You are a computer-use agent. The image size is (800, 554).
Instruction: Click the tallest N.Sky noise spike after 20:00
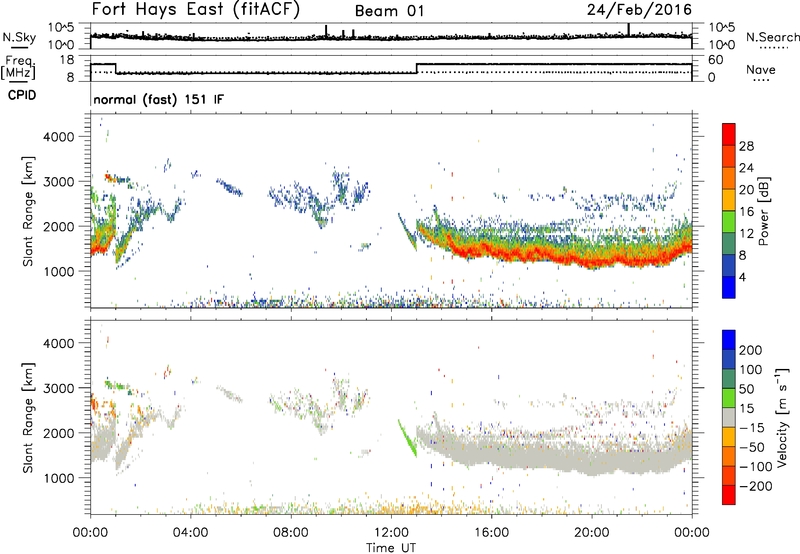pos(629,30)
